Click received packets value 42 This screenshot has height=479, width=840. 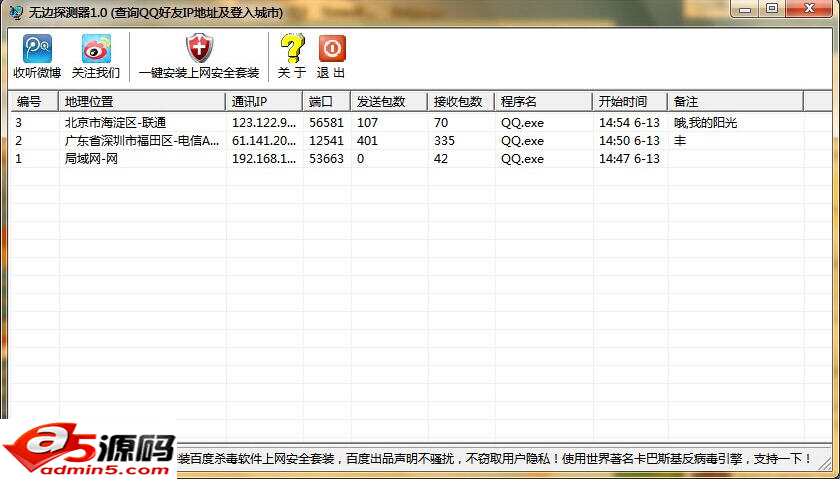coord(441,159)
